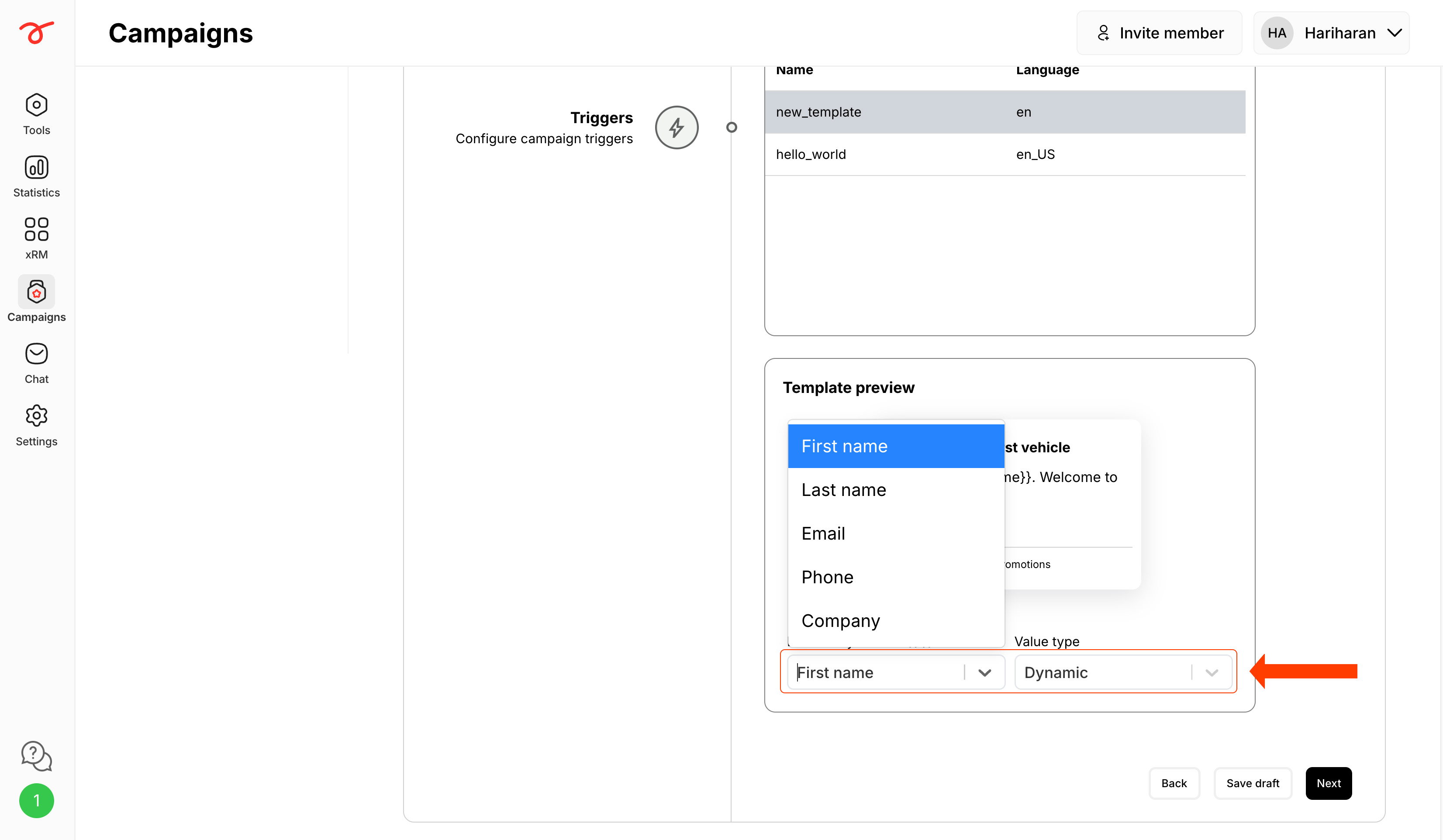Click the HA avatar
This screenshot has height=840, width=1443.
coord(1277,33)
